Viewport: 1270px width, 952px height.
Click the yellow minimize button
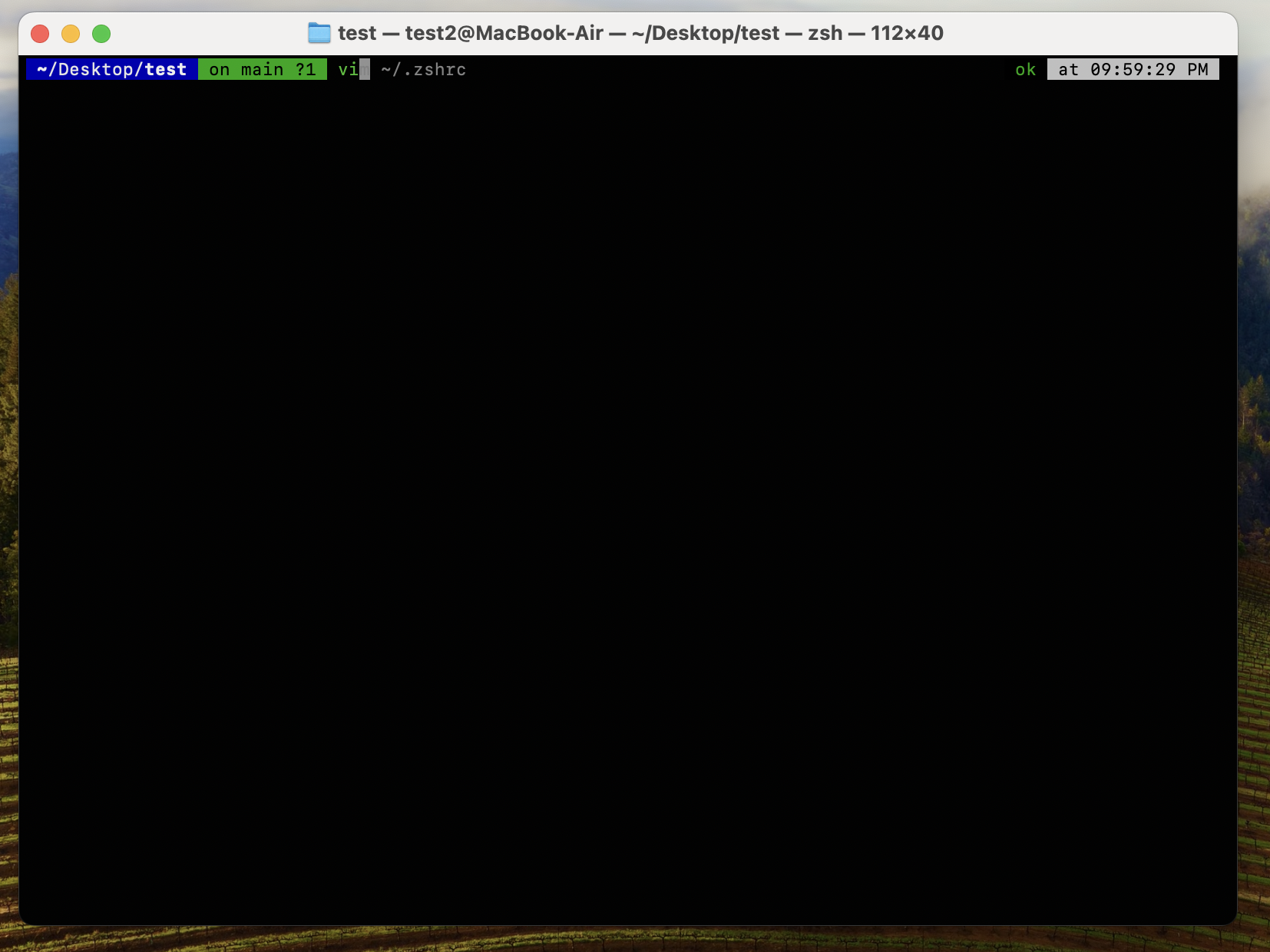pos(71,34)
